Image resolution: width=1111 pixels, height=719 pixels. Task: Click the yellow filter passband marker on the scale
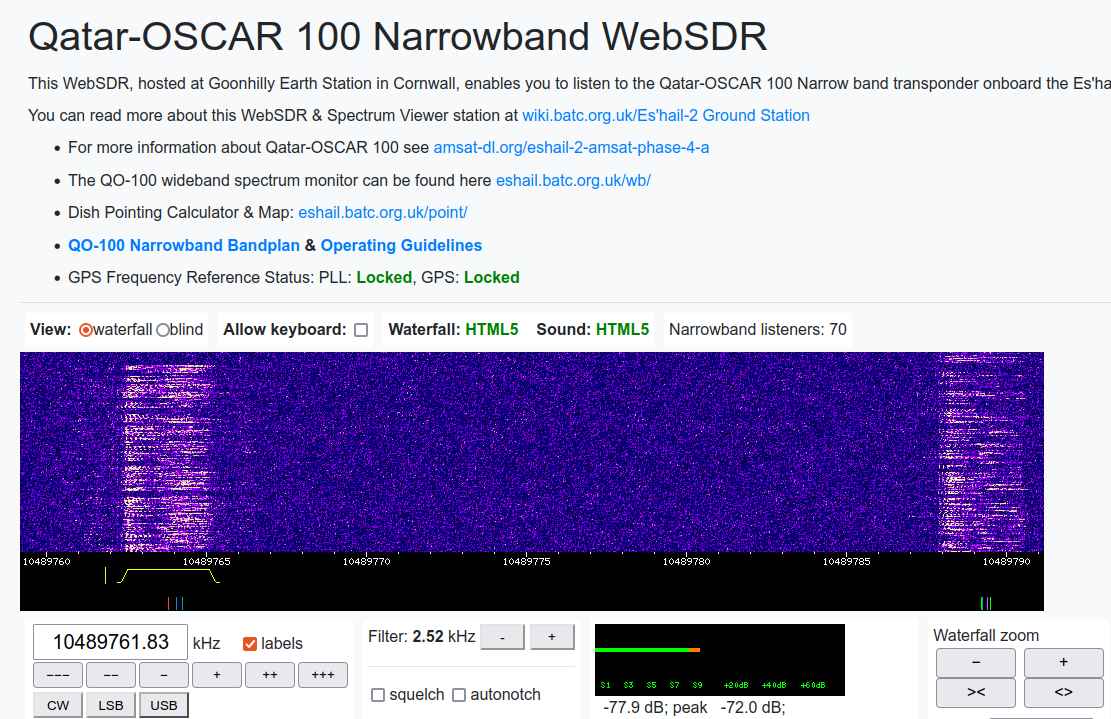point(169,575)
